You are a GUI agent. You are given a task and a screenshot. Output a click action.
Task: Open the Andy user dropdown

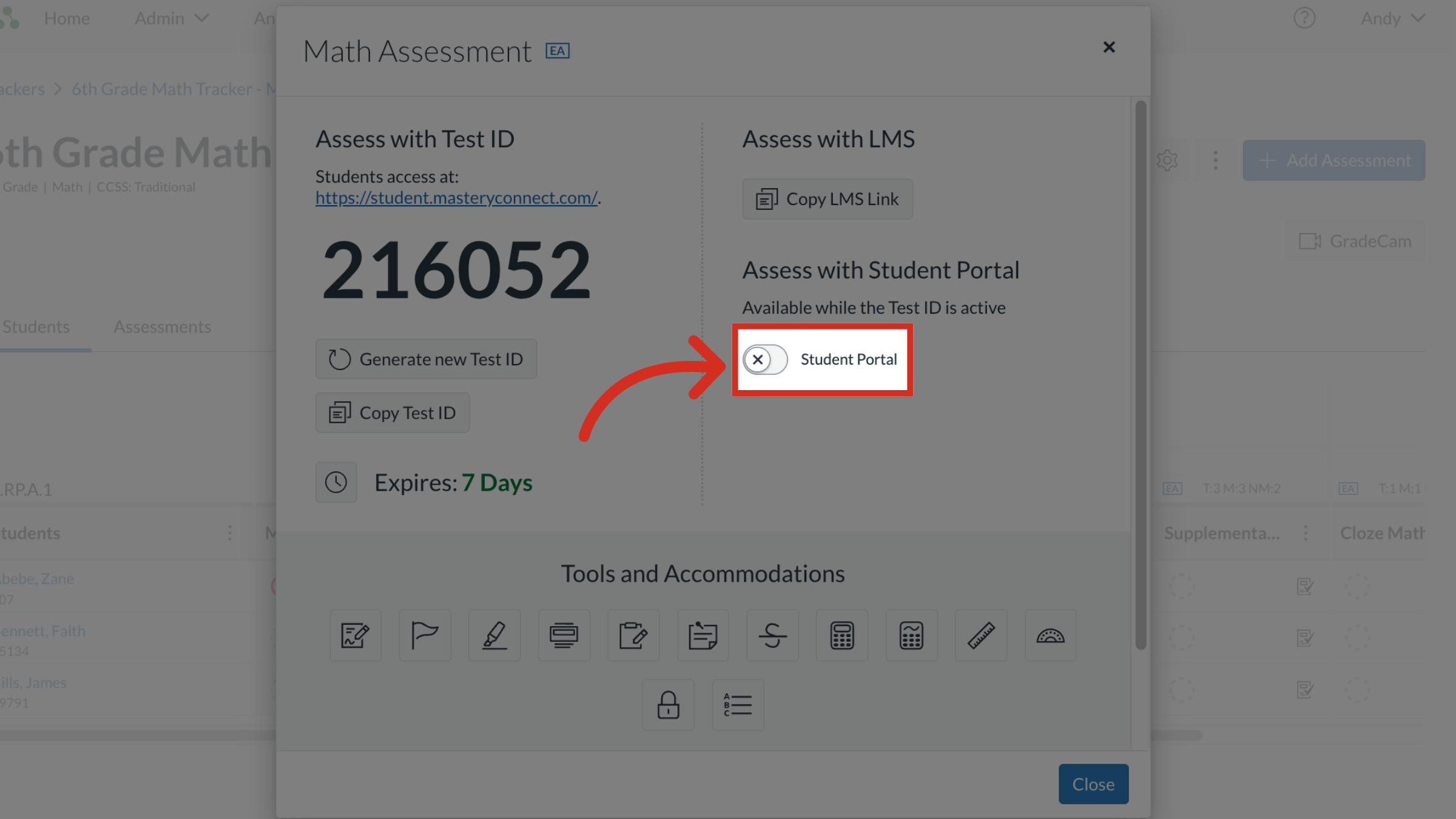1392,19
